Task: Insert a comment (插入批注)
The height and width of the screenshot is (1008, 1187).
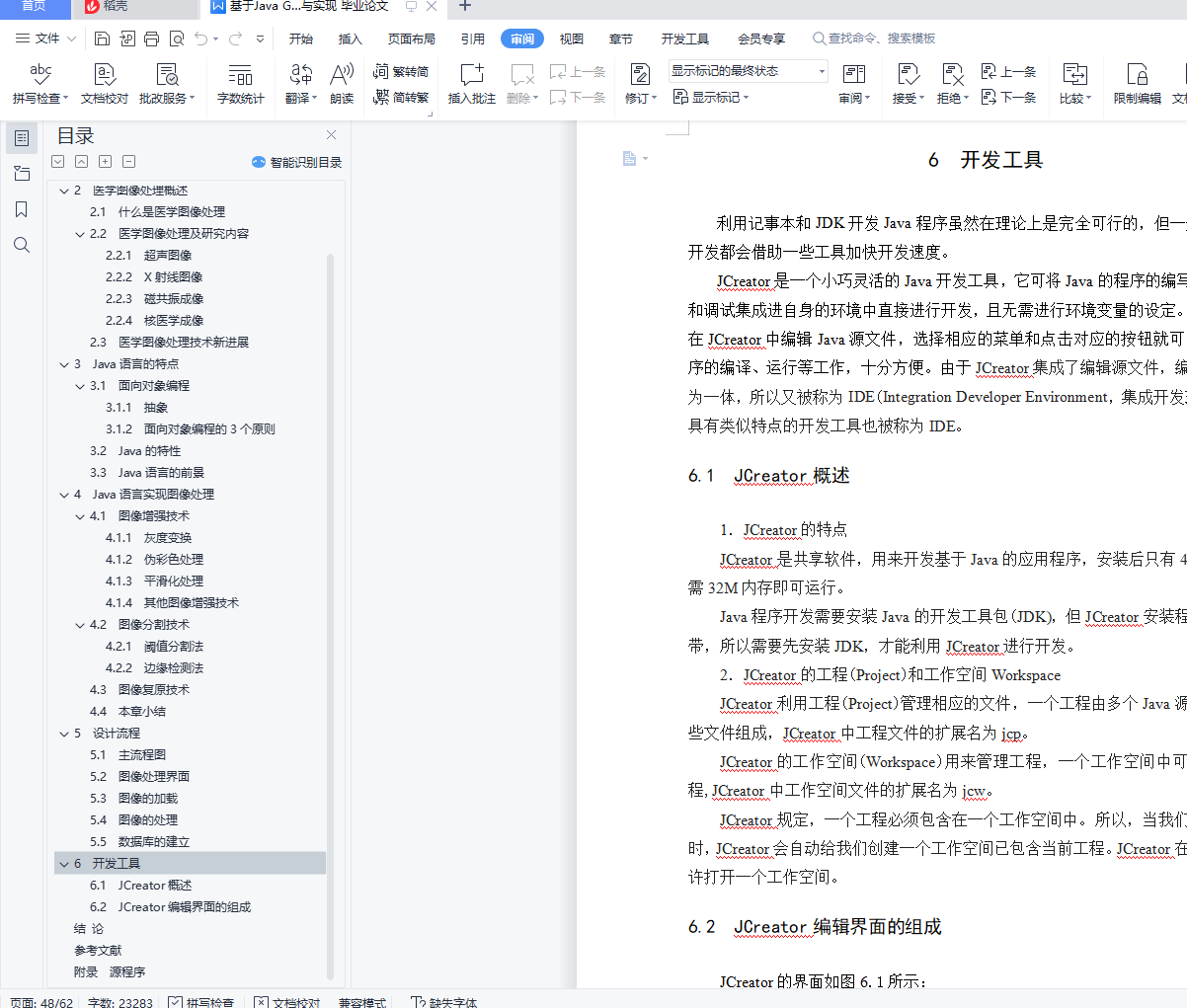Action: [471, 84]
